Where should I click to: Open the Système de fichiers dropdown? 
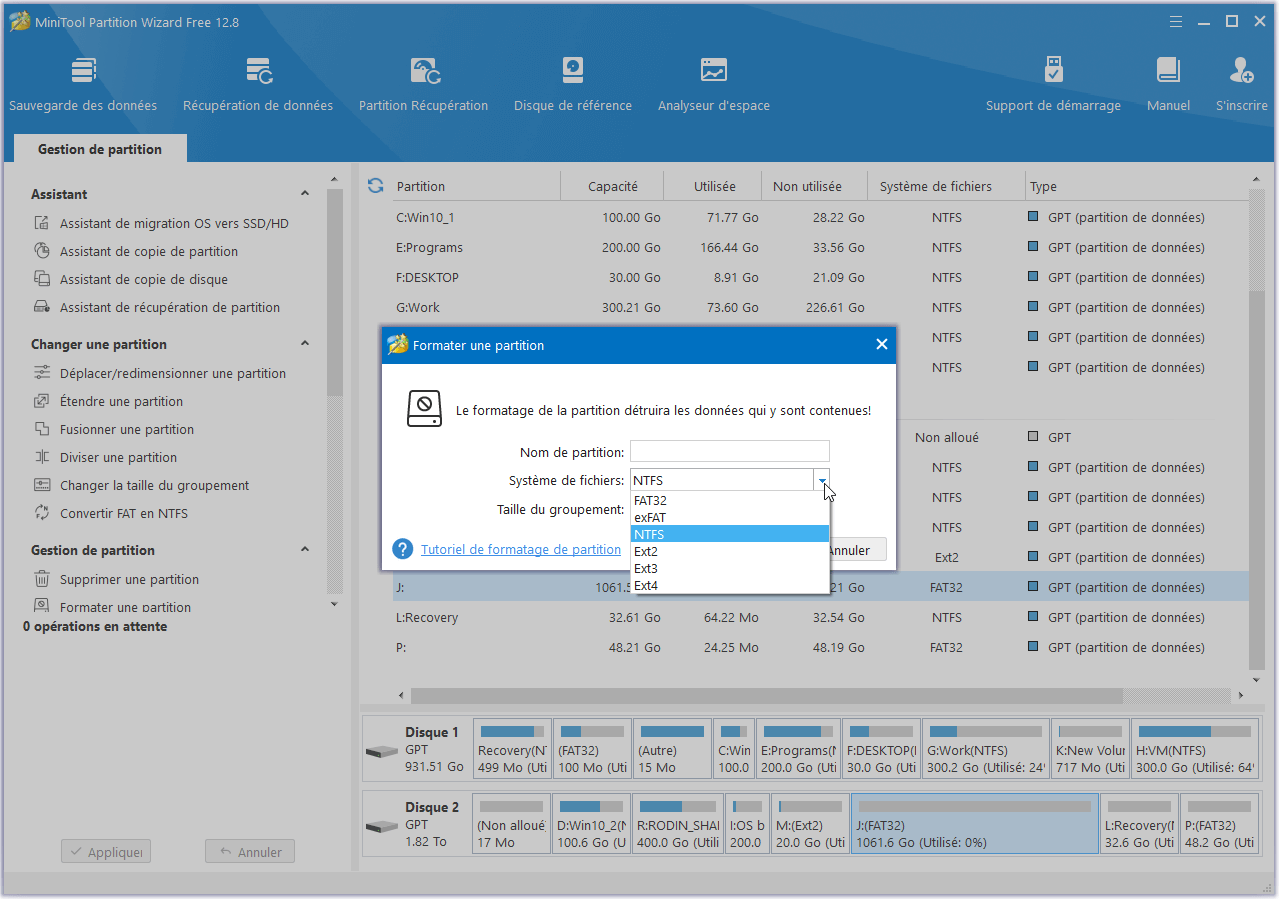point(822,480)
